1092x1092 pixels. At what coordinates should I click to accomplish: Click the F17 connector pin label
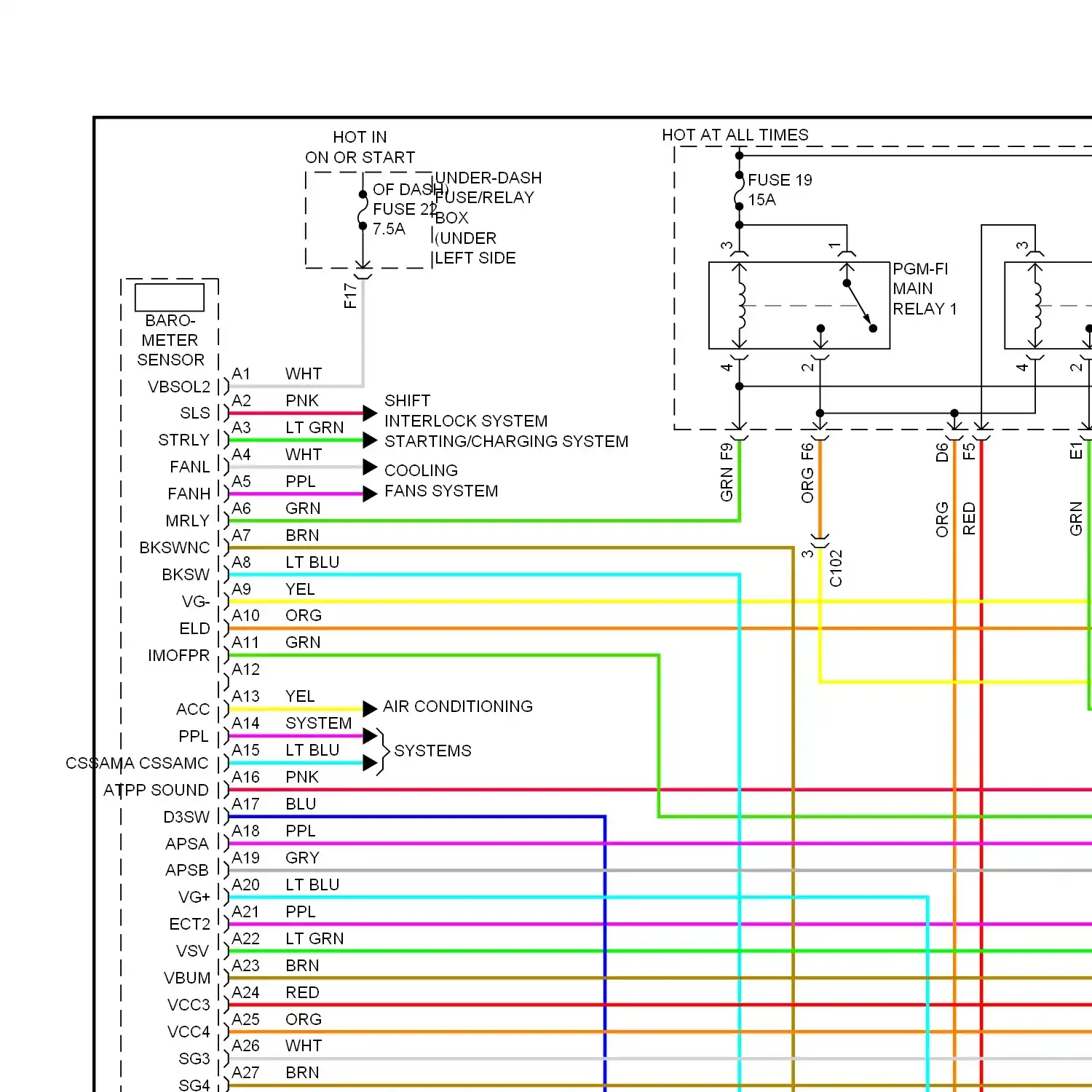(x=350, y=296)
